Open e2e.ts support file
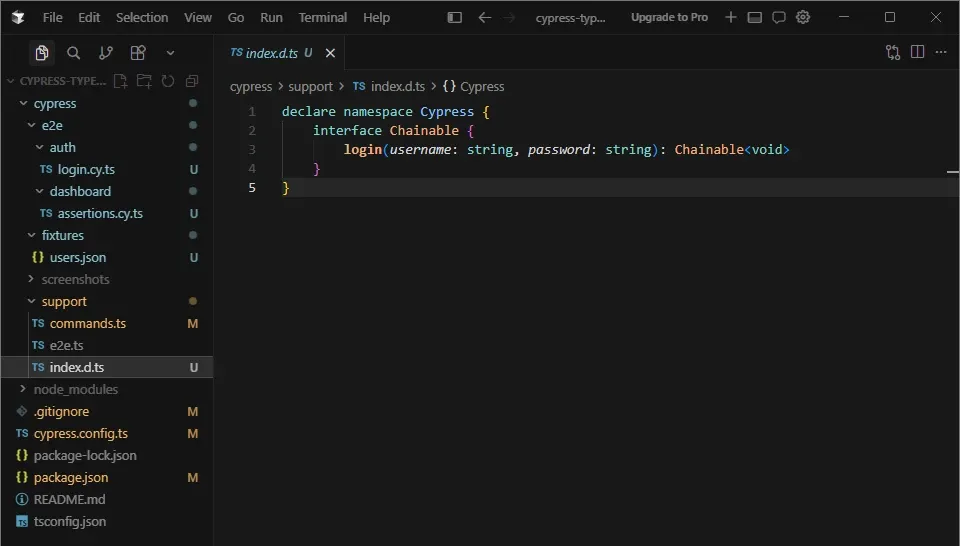The height and width of the screenshot is (546, 960). [x=107, y=345]
